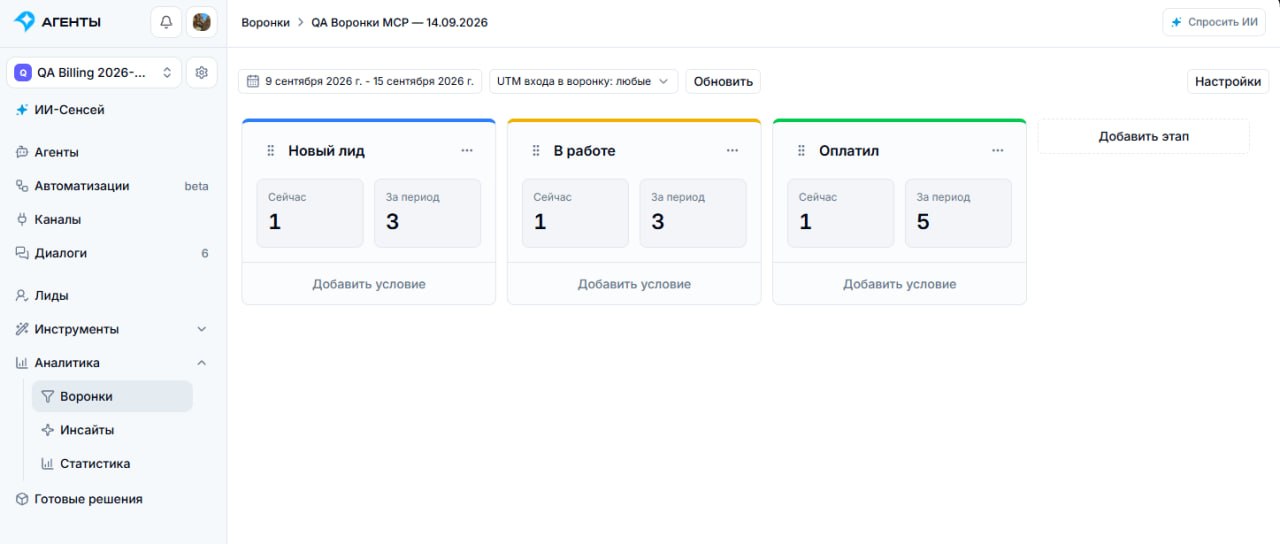Click the Обновить button
Viewport: 1280px width, 544px height.
(x=723, y=81)
